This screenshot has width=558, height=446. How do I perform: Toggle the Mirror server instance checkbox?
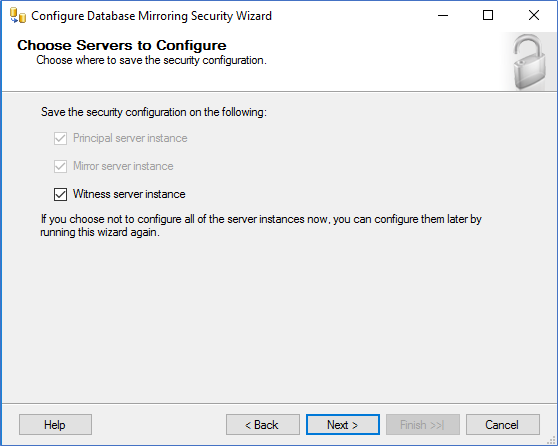[x=60, y=166]
